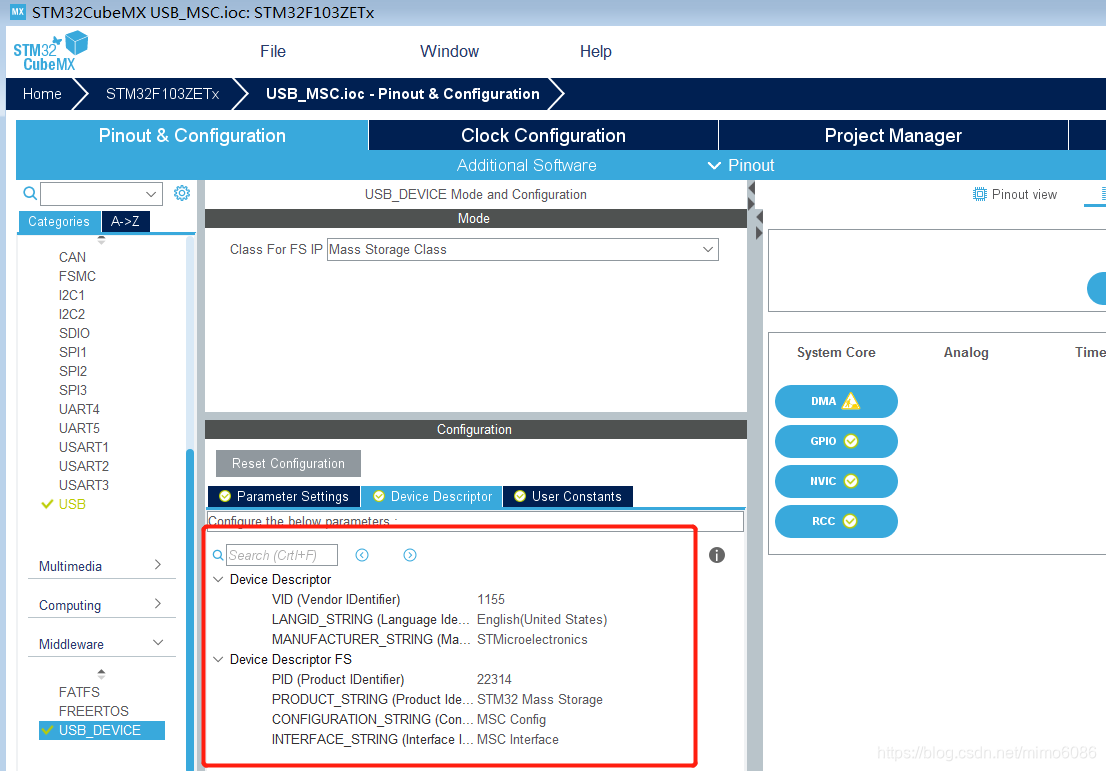The image size is (1106, 771).
Task: Open the Parameter Settings tab
Action: (x=284, y=497)
